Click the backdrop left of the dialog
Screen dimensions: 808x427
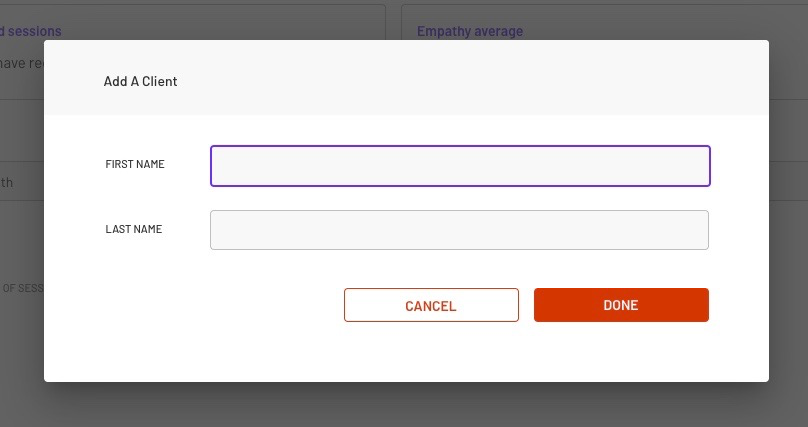(22, 232)
